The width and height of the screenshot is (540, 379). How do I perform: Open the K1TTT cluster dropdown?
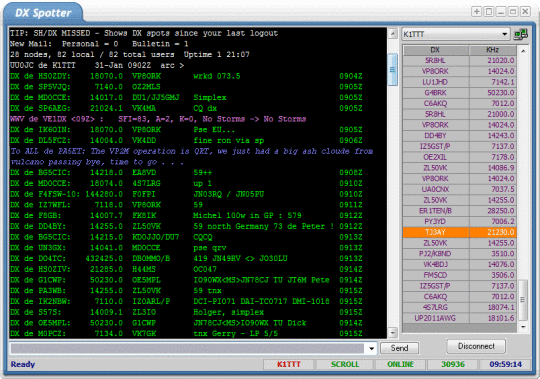pyautogui.click(x=504, y=34)
